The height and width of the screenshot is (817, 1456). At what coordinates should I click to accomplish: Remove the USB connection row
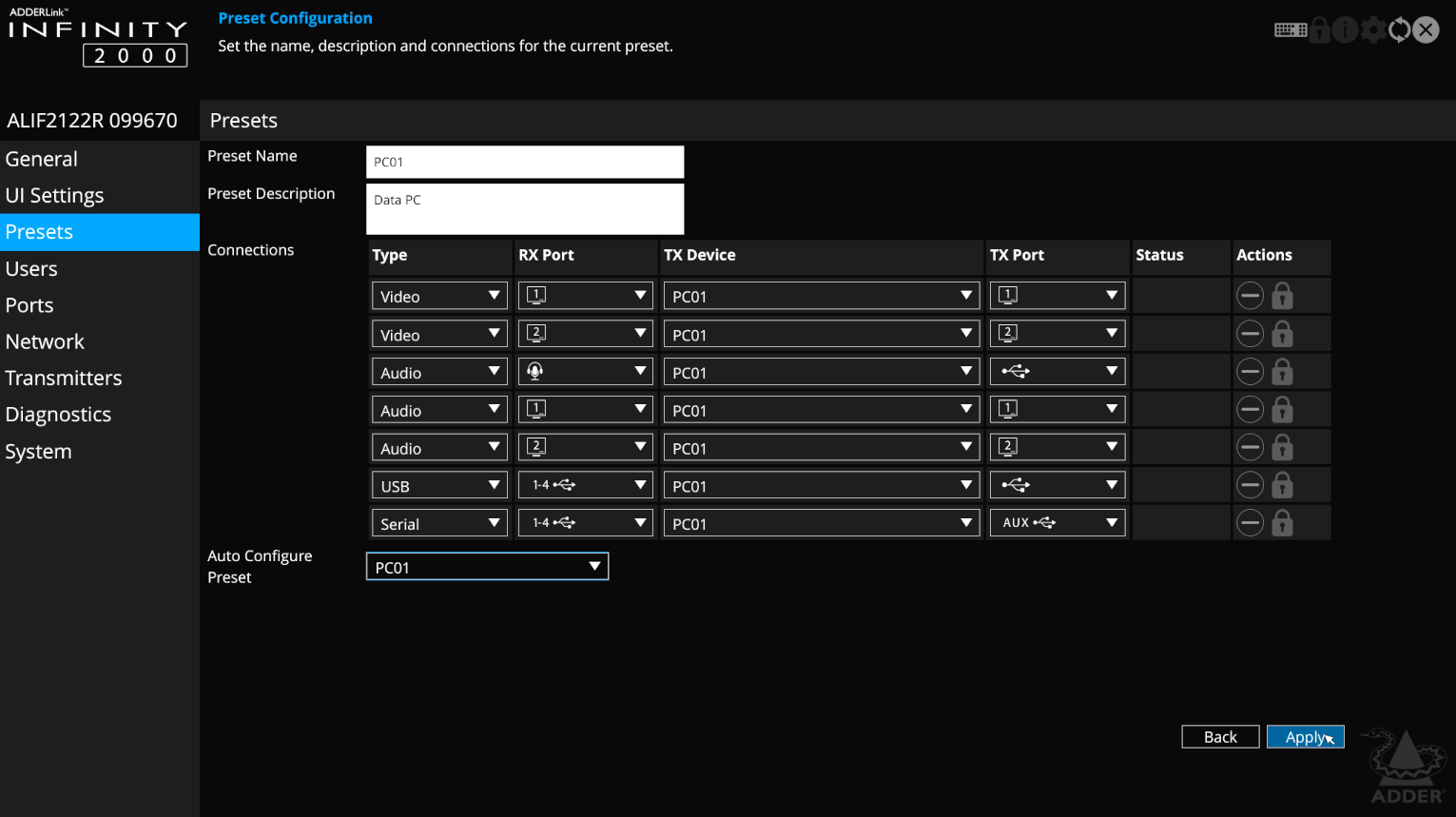pos(1250,485)
